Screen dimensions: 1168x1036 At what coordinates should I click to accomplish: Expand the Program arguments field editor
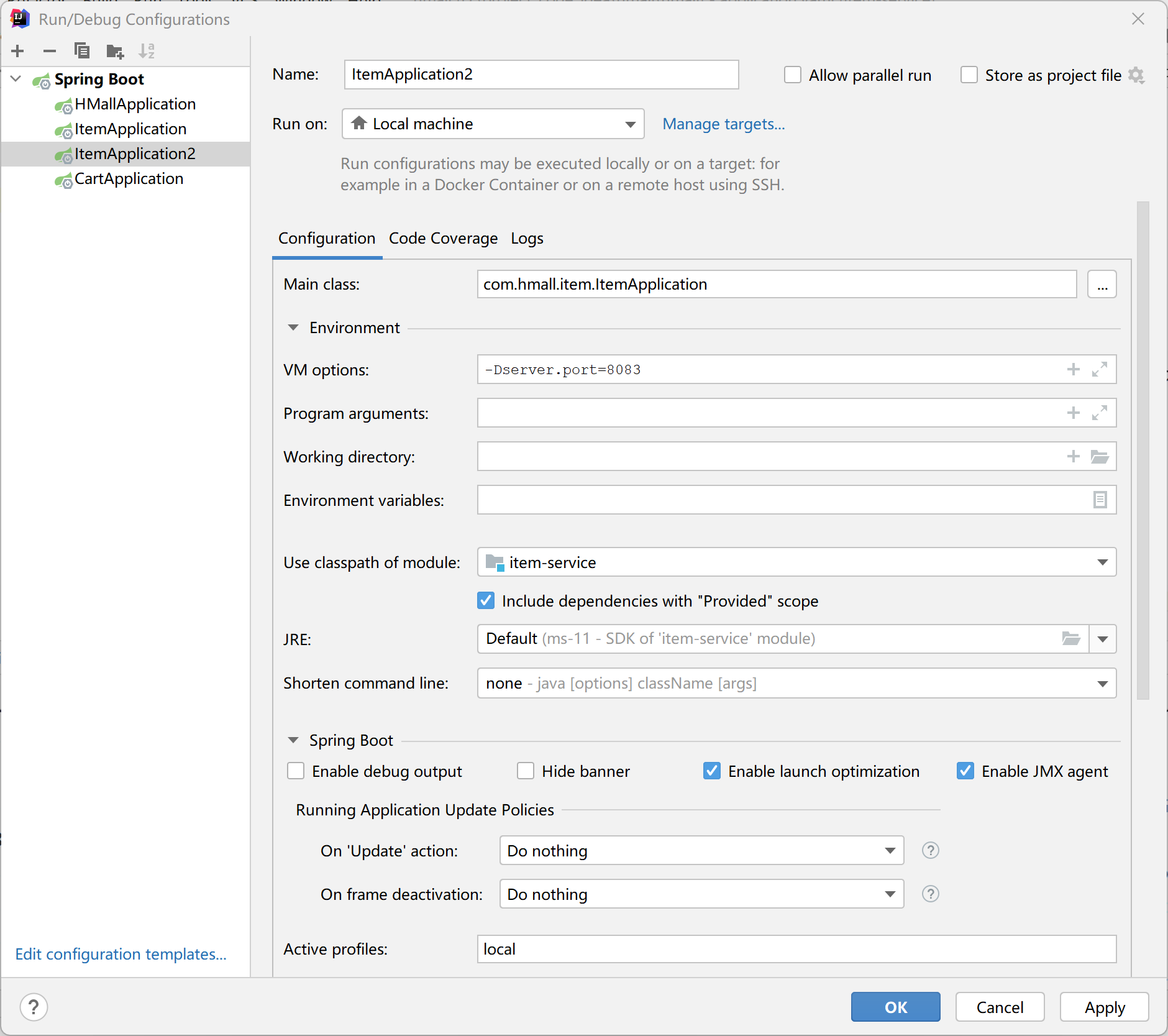point(1100,413)
